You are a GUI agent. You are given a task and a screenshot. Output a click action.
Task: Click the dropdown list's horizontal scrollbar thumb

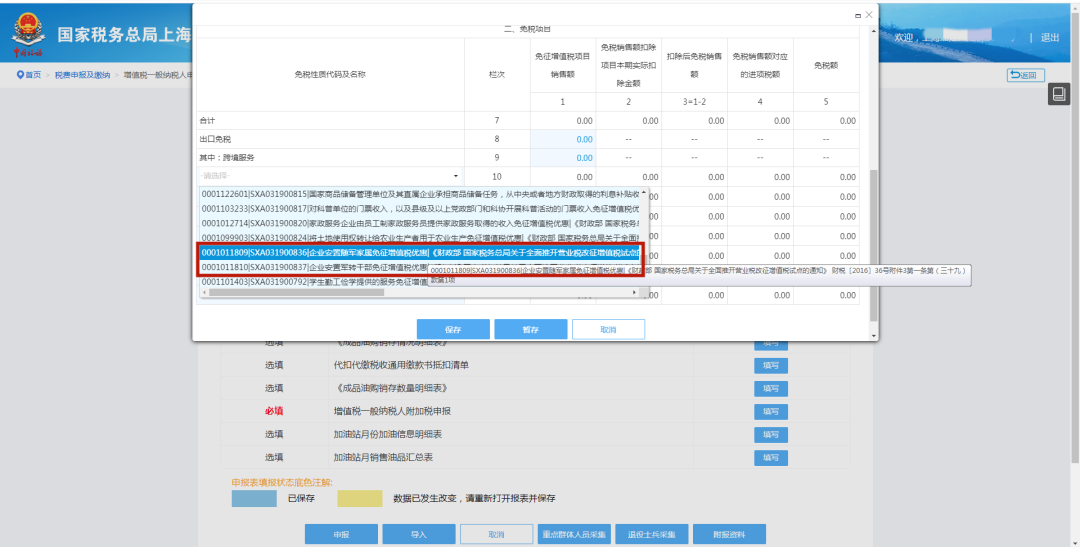coord(296,293)
